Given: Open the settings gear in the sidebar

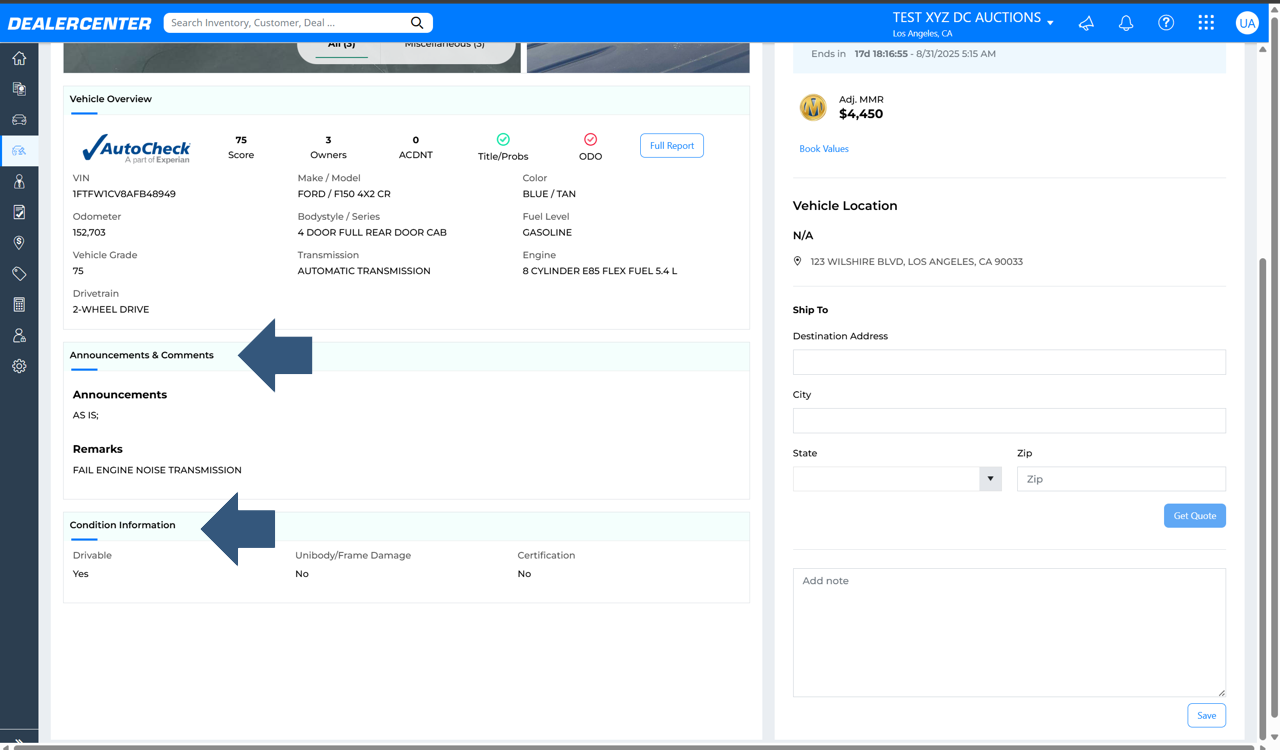Looking at the screenshot, I should click(x=19, y=366).
